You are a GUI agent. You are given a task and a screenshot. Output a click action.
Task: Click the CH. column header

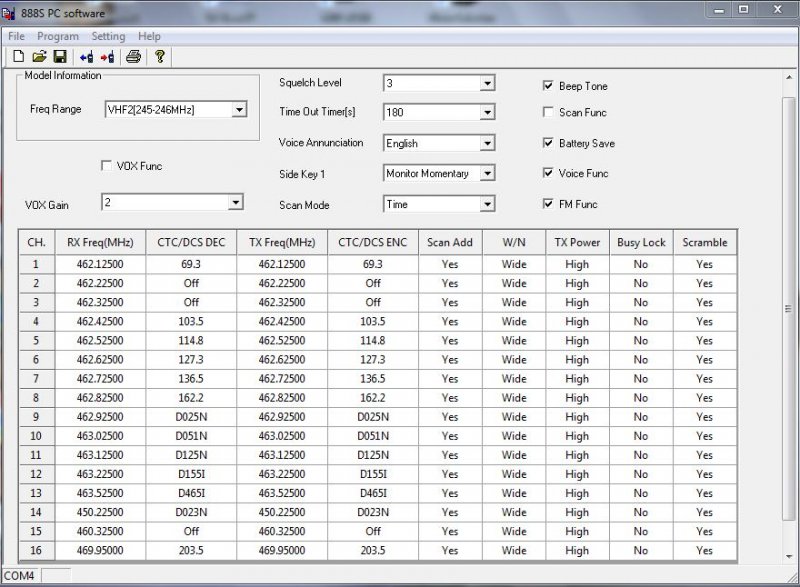36,243
